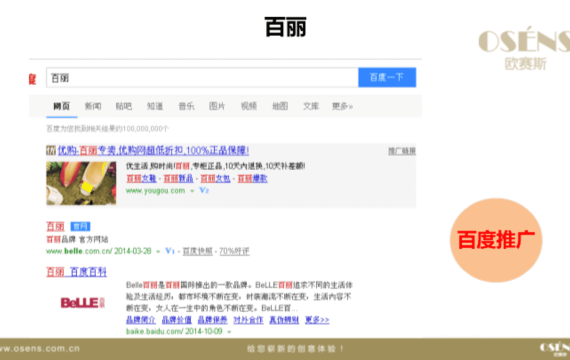Image resolution: width=570 pixels, height=360 pixels.
Task: Expand the arrow beside www.yougou.com
Action: pyautogui.click(x=192, y=191)
